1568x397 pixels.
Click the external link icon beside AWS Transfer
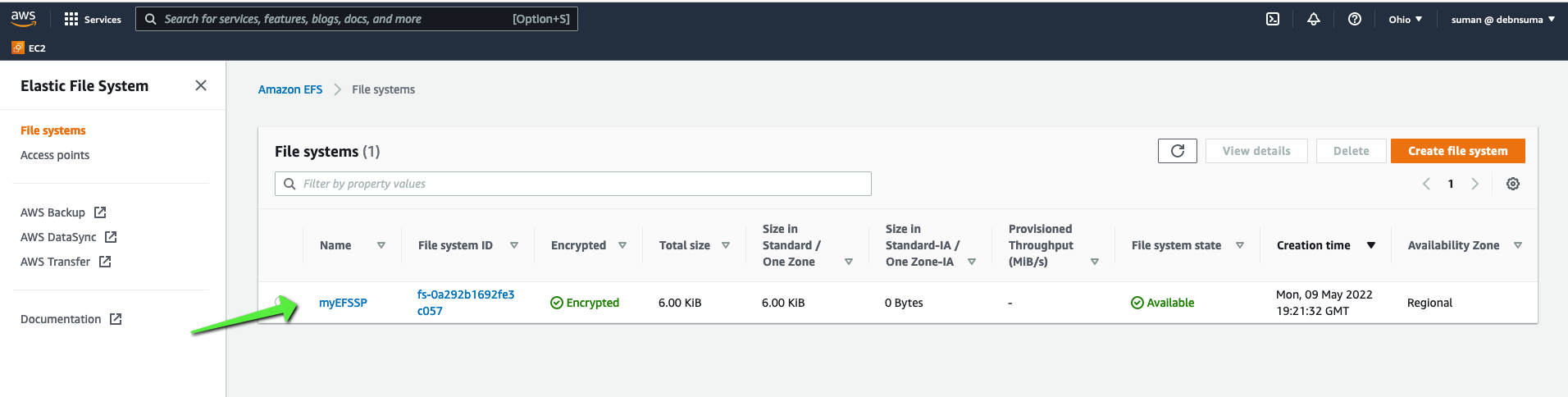[x=105, y=262]
